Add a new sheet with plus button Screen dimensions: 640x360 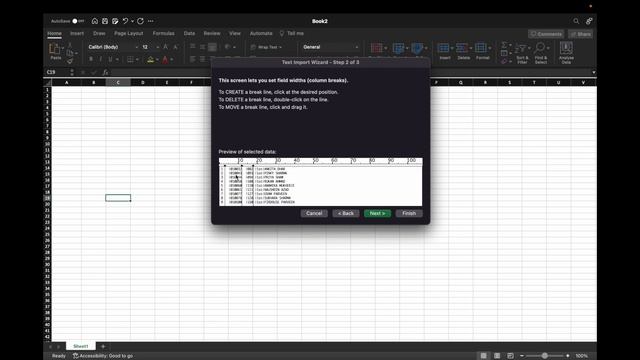[x=103, y=346]
